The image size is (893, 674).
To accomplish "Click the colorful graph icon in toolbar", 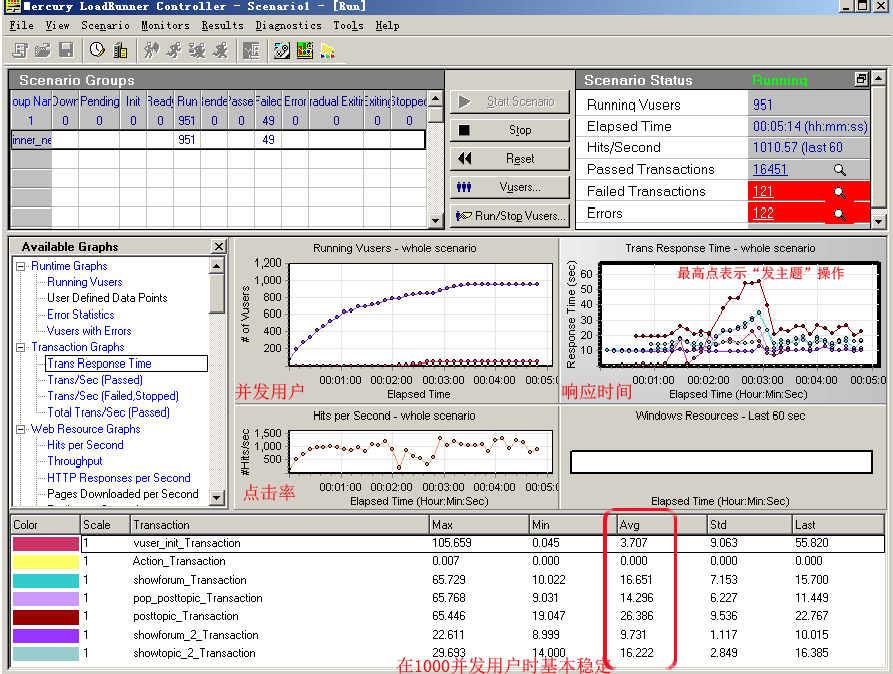I will click(x=305, y=50).
